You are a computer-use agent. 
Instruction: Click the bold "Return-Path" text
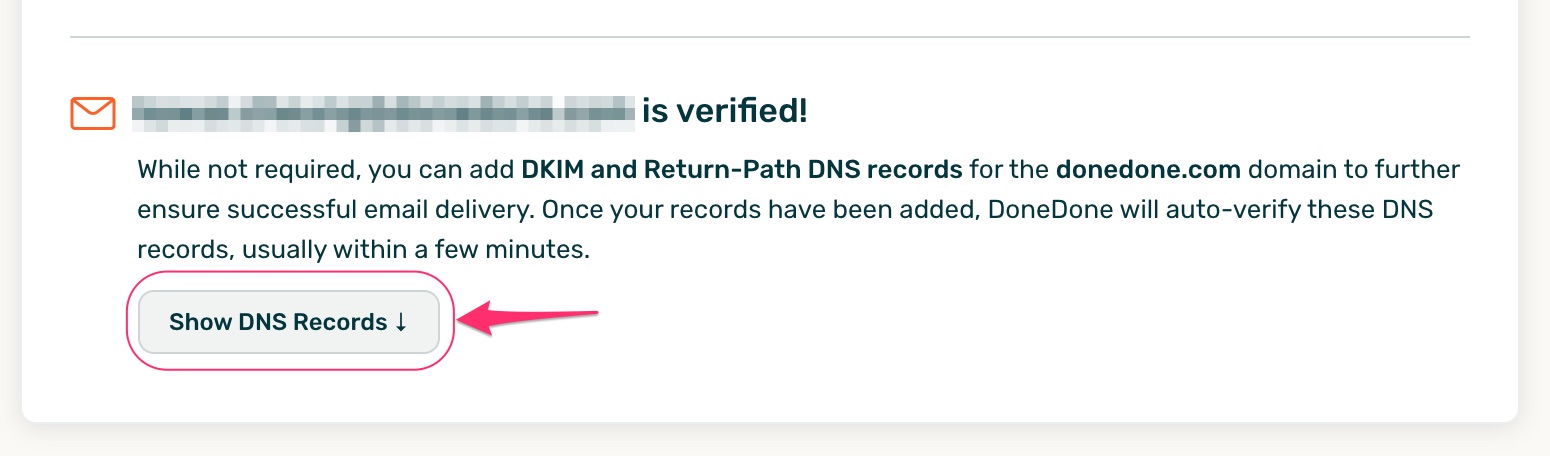(702, 169)
